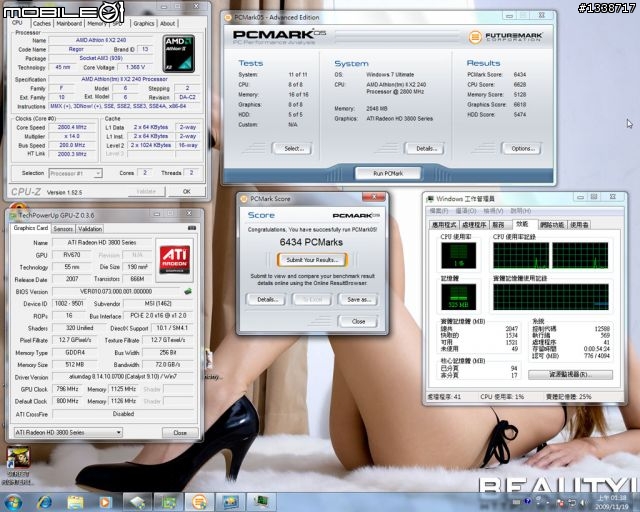Open the 選項(O) menu in Task Manager
Screen dimensions: 640x512
tap(466, 211)
